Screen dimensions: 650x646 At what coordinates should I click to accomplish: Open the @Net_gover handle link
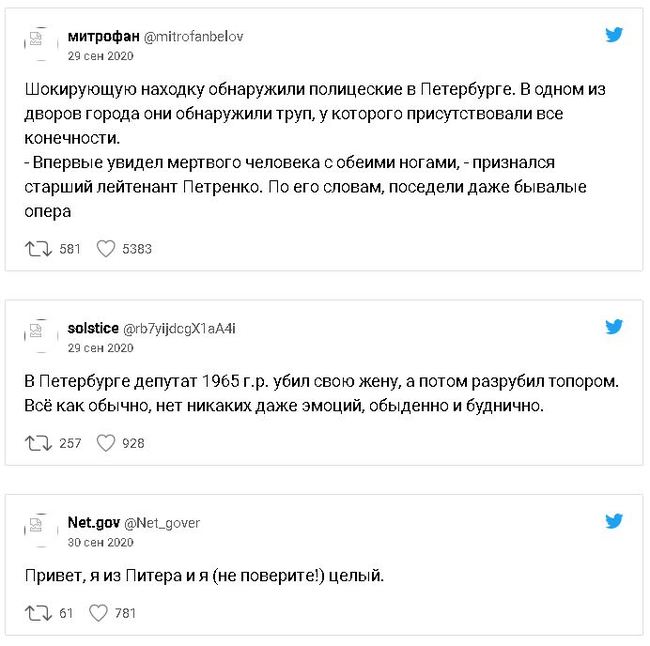coord(162,522)
